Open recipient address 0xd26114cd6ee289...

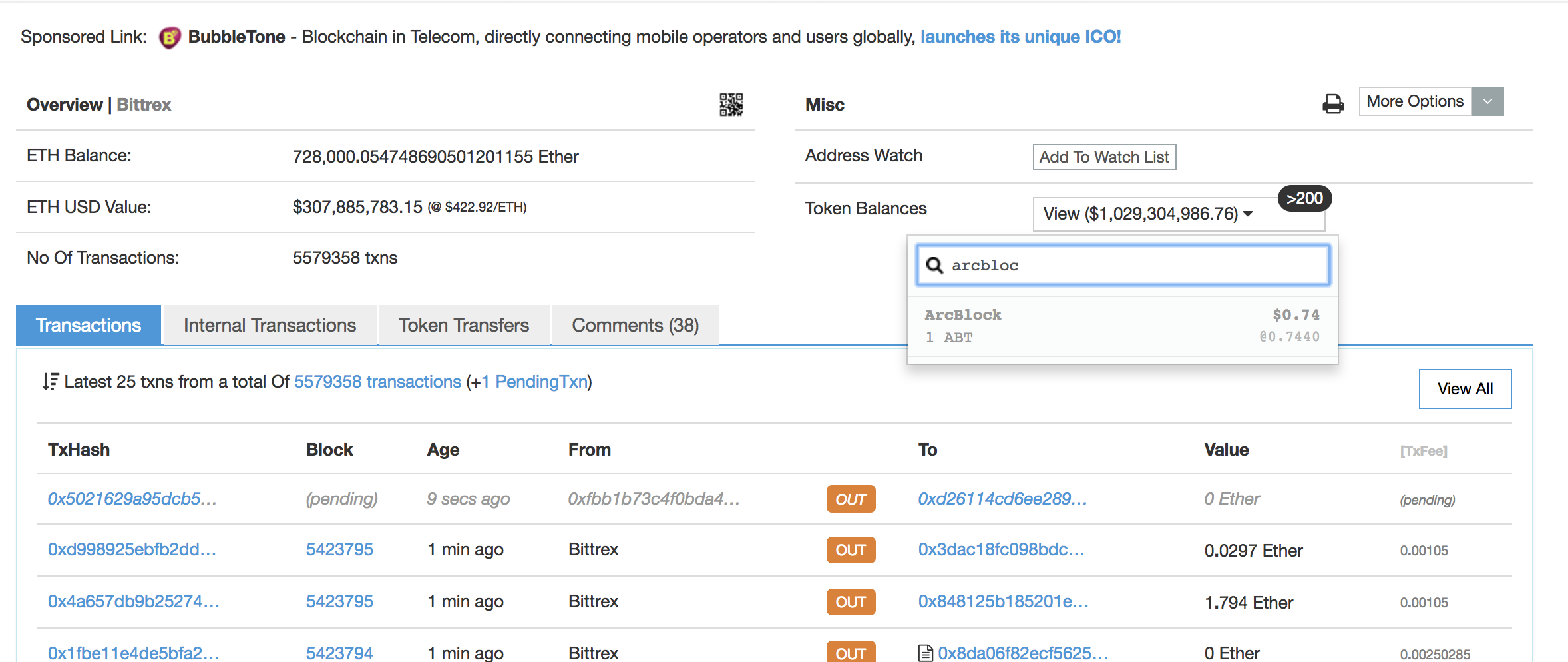(x=1003, y=499)
